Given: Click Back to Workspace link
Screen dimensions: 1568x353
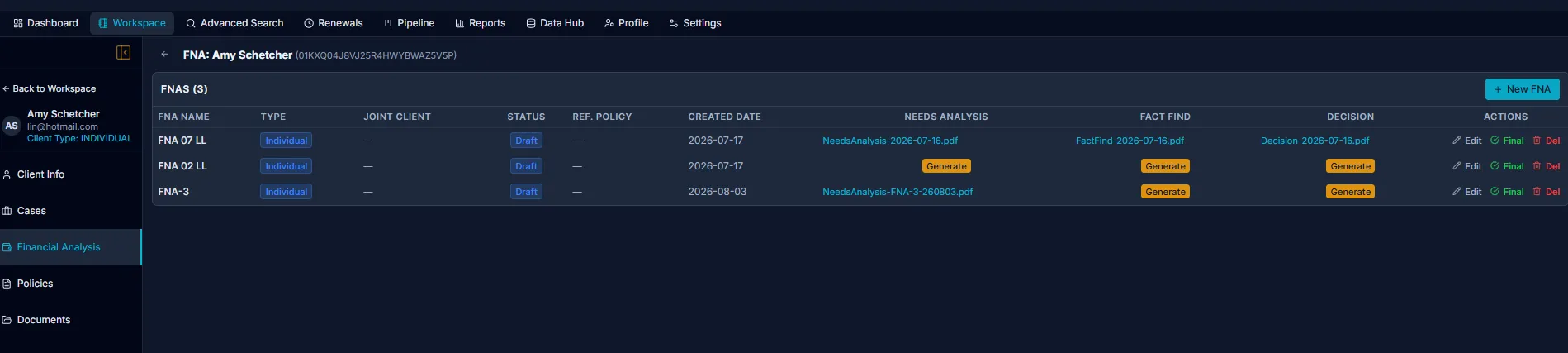Looking at the screenshot, I should [50, 88].
